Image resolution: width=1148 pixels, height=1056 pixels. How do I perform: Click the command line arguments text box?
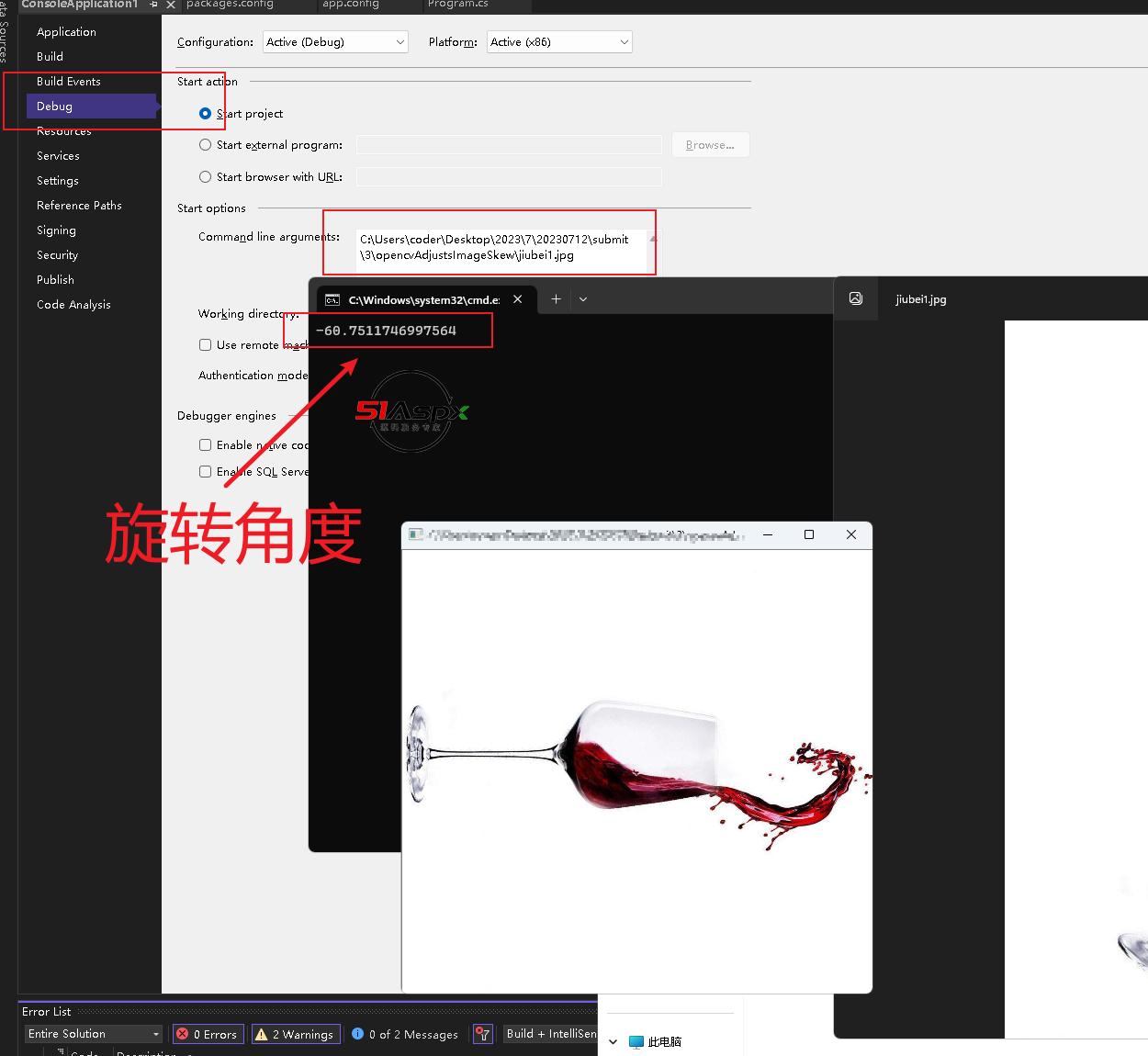coord(501,247)
